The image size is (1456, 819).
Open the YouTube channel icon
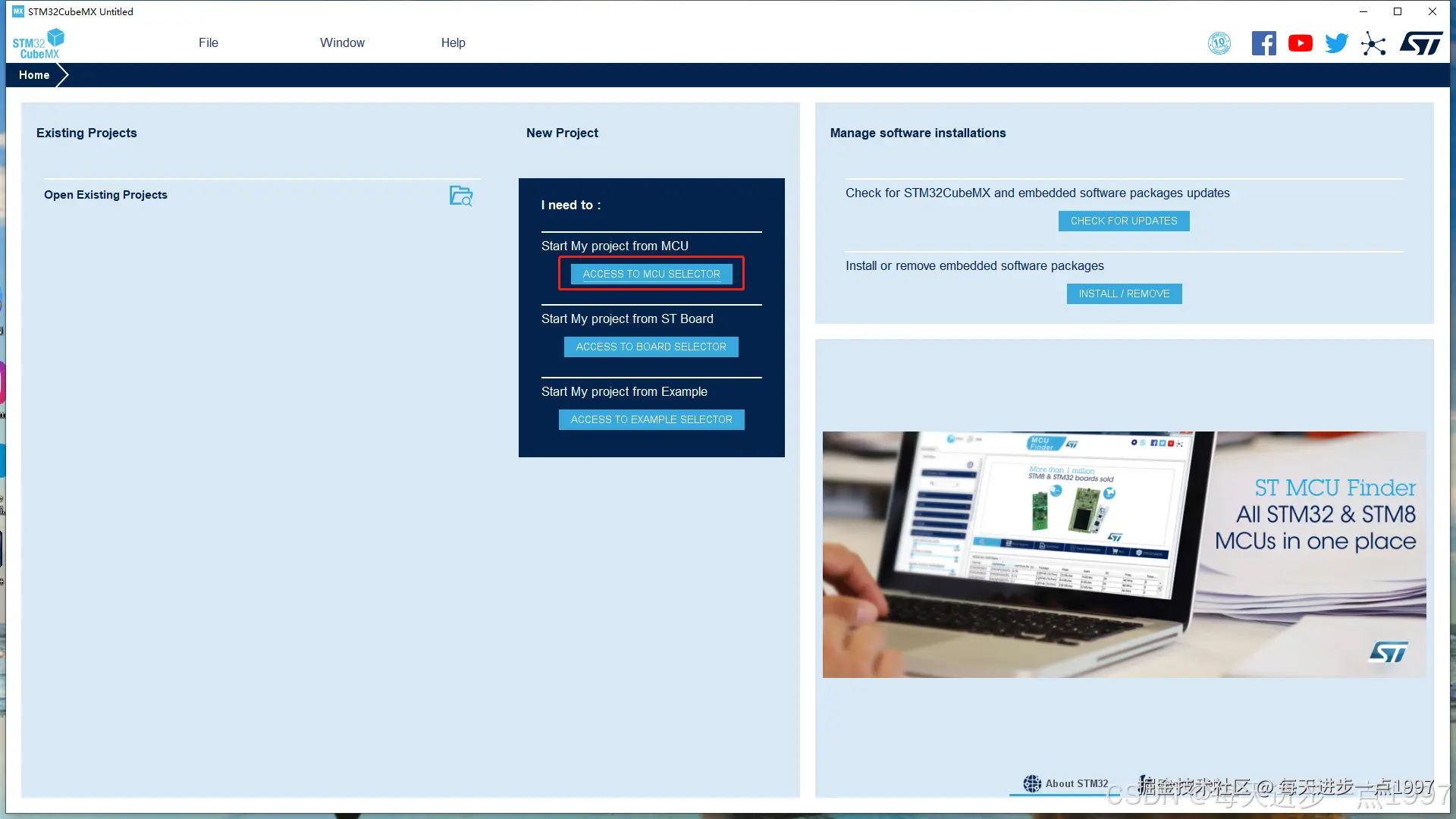pyautogui.click(x=1300, y=43)
